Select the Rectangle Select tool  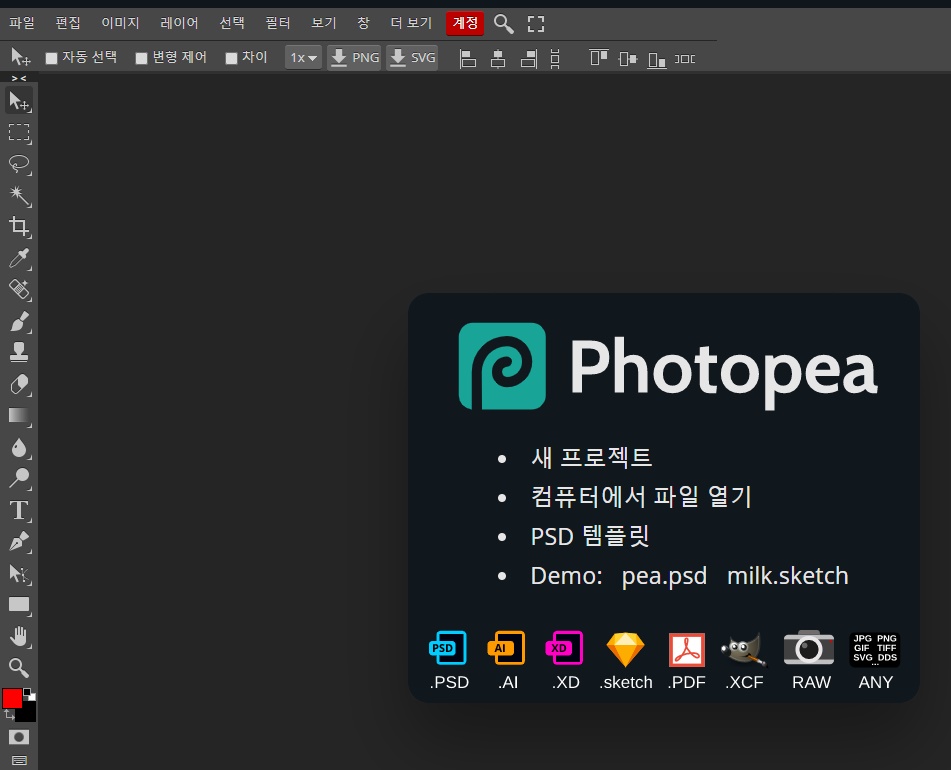click(x=19, y=133)
